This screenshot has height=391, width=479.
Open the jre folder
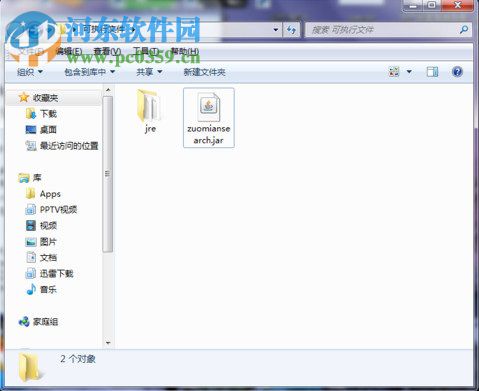[149, 111]
